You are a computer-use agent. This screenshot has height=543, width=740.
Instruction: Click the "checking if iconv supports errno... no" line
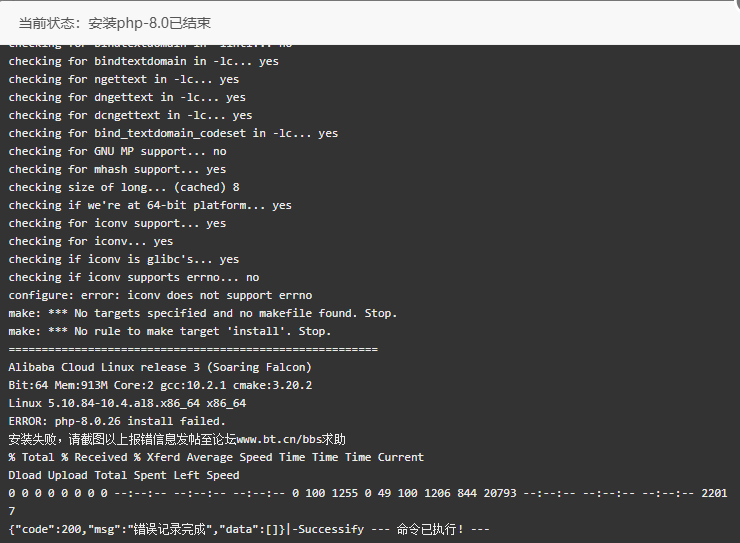tap(134, 277)
